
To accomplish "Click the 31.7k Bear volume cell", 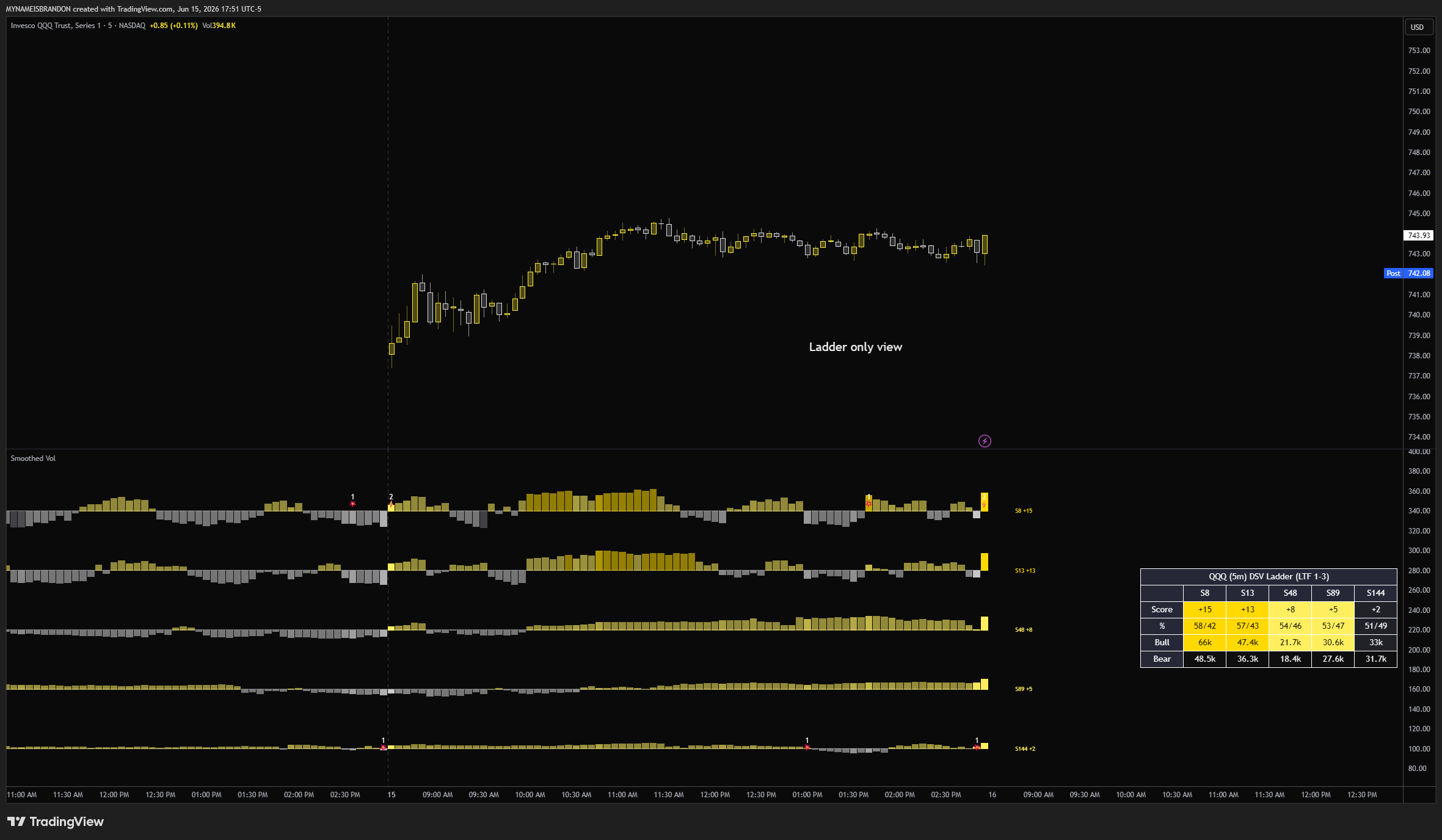I will (x=1375, y=659).
